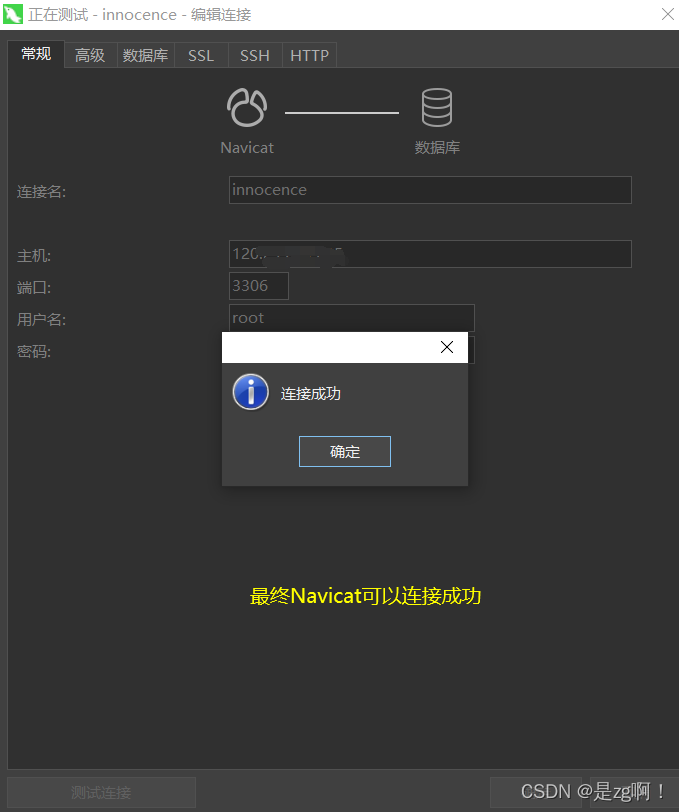Open the SSL tab
The width and height of the screenshot is (679, 812).
[201, 55]
